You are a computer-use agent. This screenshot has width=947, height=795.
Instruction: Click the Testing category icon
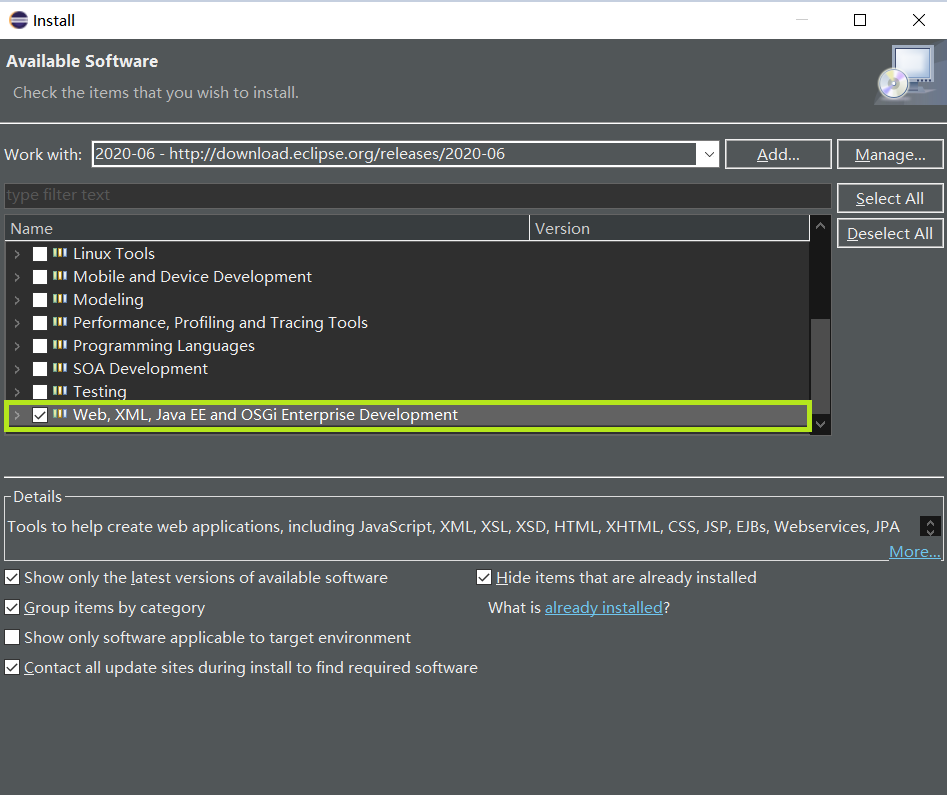pos(62,391)
